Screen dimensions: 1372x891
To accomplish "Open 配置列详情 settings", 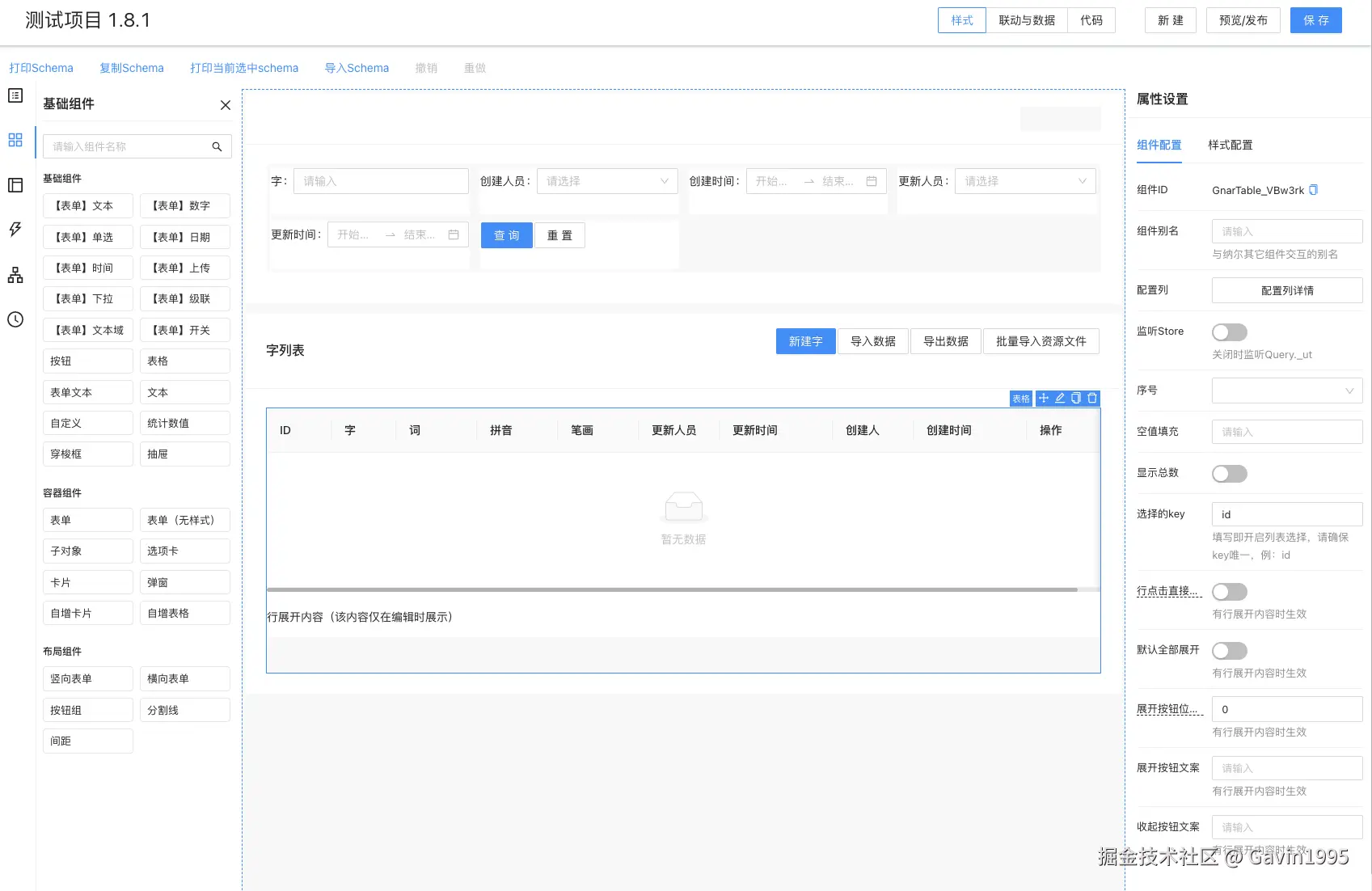I will tap(1286, 289).
